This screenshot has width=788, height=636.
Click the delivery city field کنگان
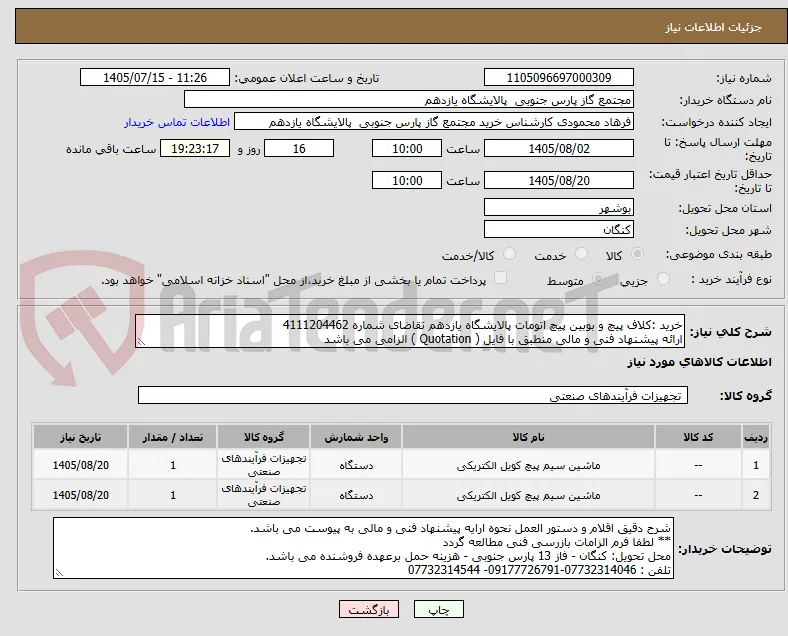click(x=559, y=229)
